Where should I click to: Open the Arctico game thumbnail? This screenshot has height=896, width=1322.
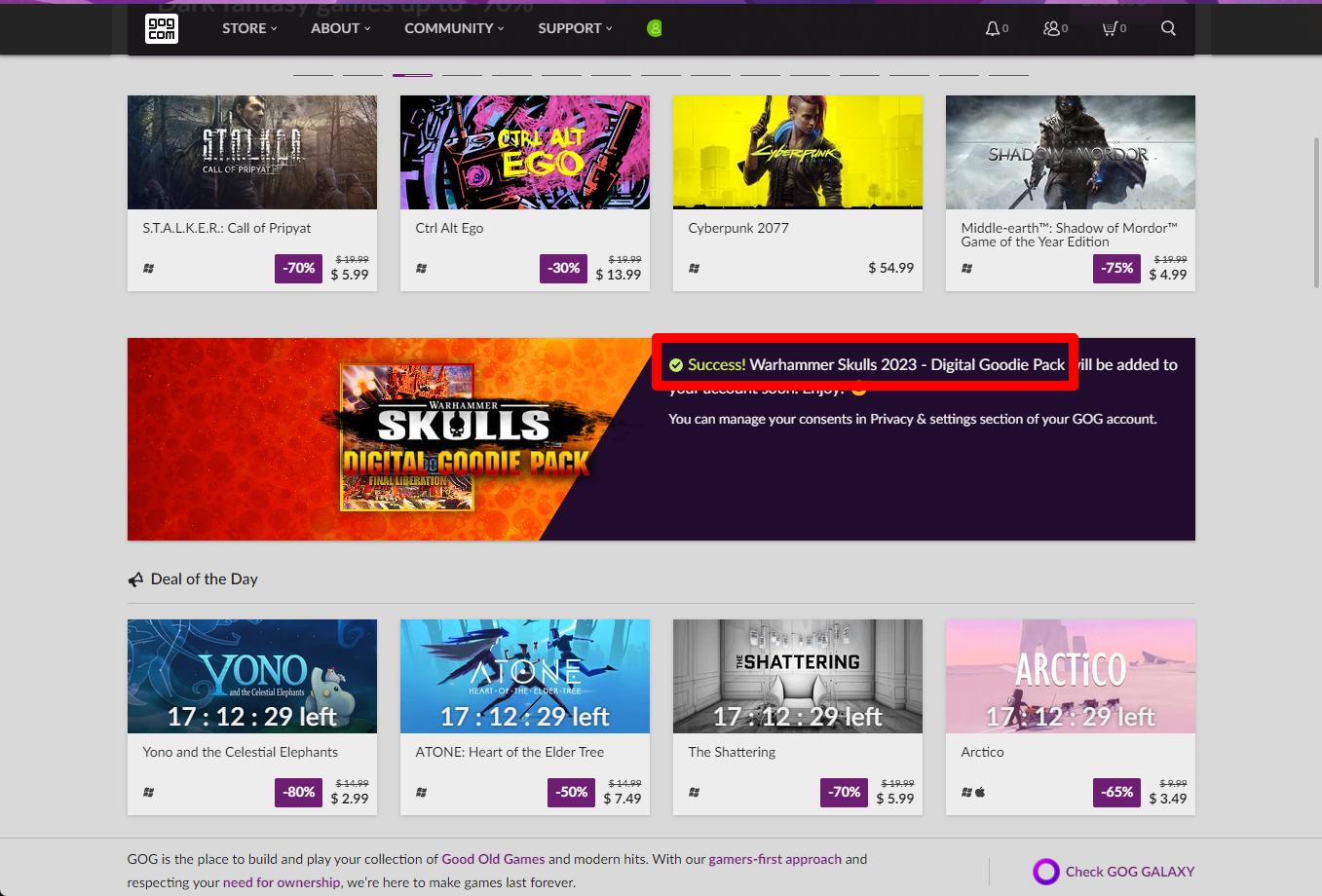click(1071, 676)
